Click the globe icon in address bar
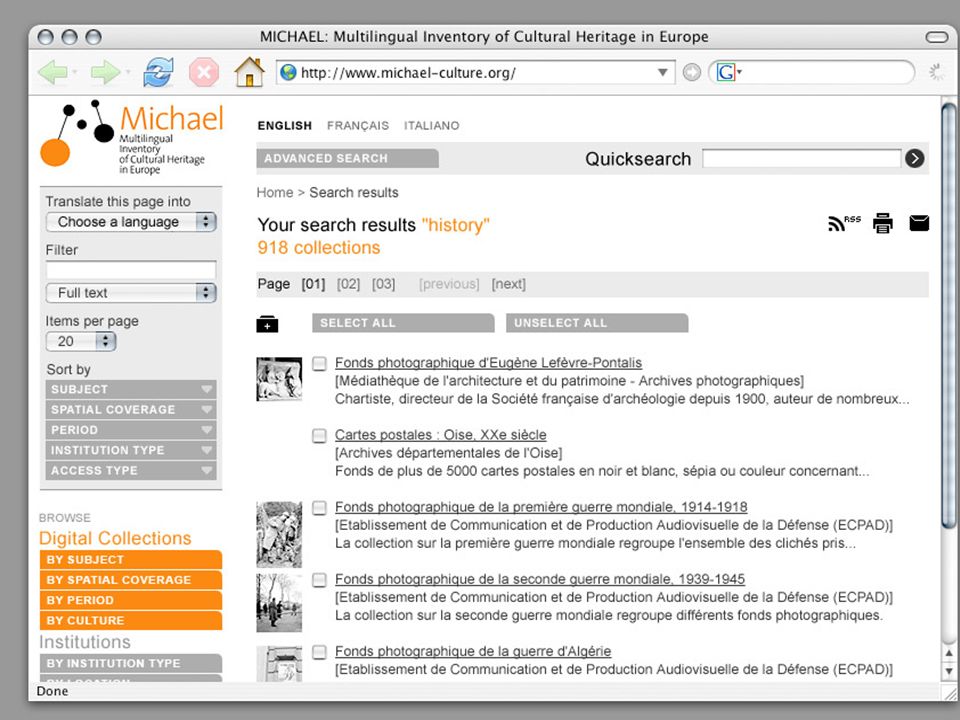Viewport: 960px width, 720px height. 288,73
